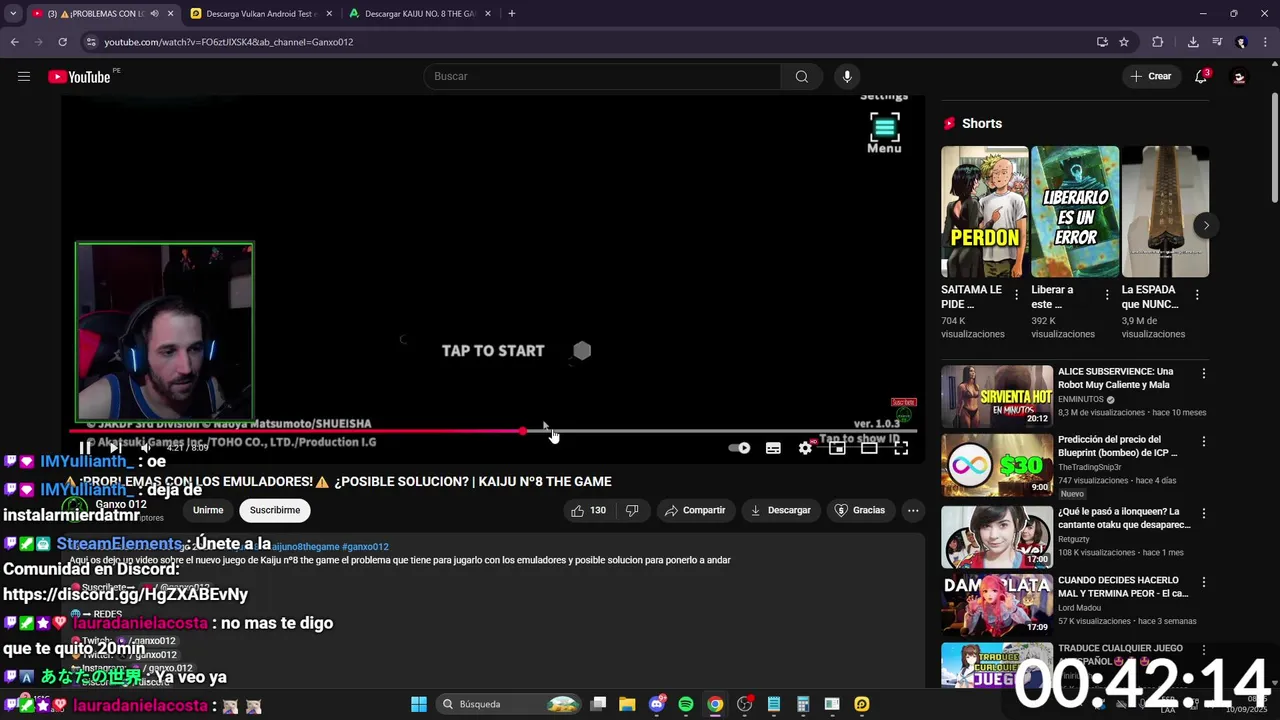The height and width of the screenshot is (720, 1280).
Task: Open options for '¿Qué le pasó a Ilonqueen?' video
Action: pyautogui.click(x=1203, y=513)
